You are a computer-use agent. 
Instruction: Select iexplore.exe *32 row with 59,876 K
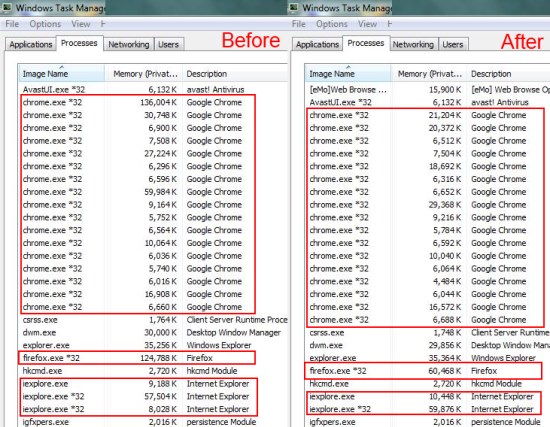pyautogui.click(x=427, y=409)
